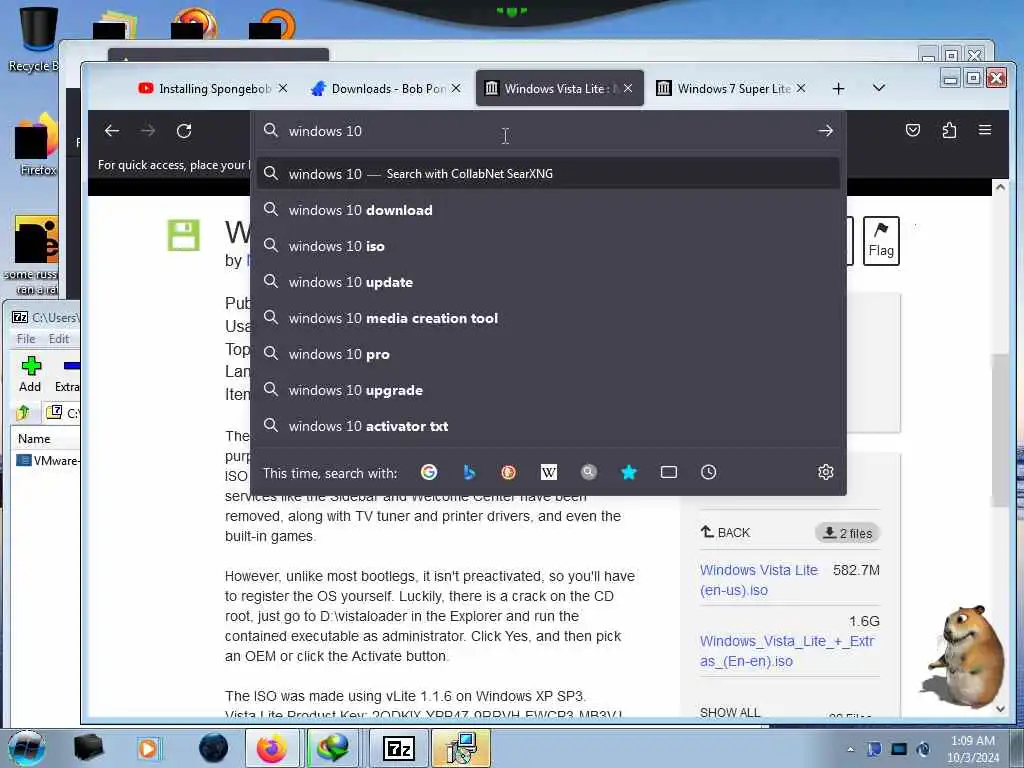Screen dimensions: 1024x768
Task: Open Firefox from the taskbar
Action: point(272,748)
